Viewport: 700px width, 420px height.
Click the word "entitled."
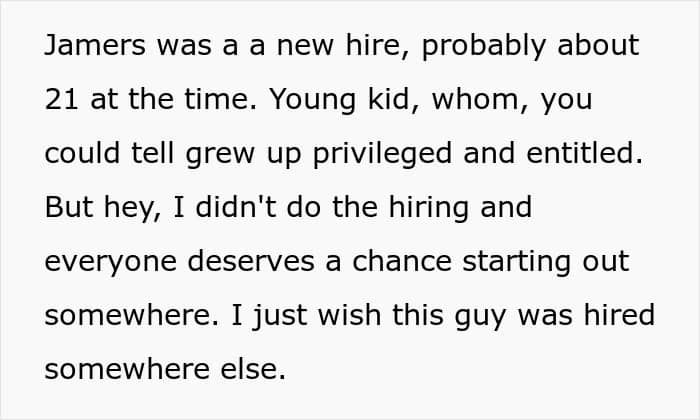click(584, 153)
